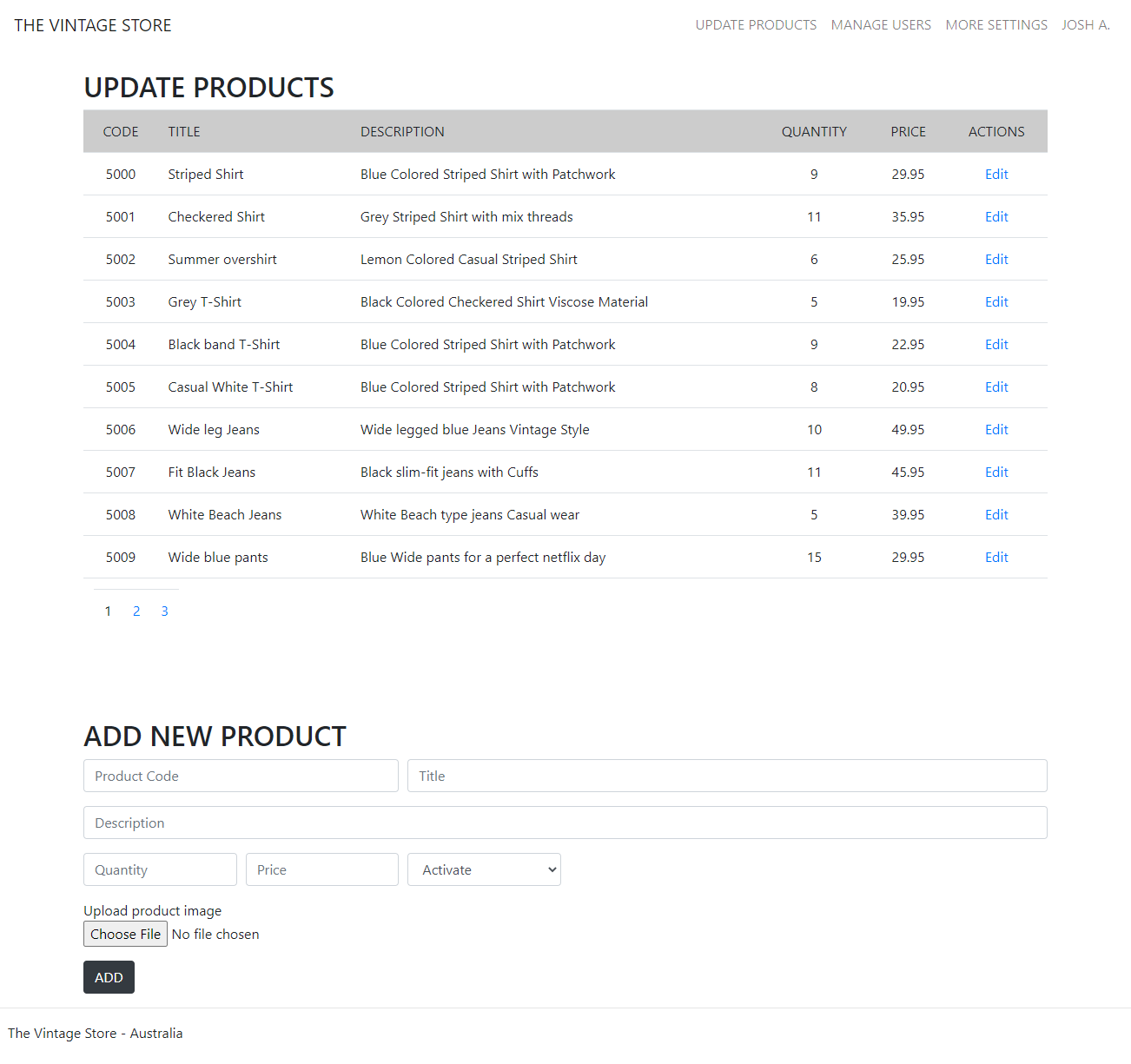Click the Price input field
This screenshot has width=1131, height=1064.
click(x=321, y=869)
